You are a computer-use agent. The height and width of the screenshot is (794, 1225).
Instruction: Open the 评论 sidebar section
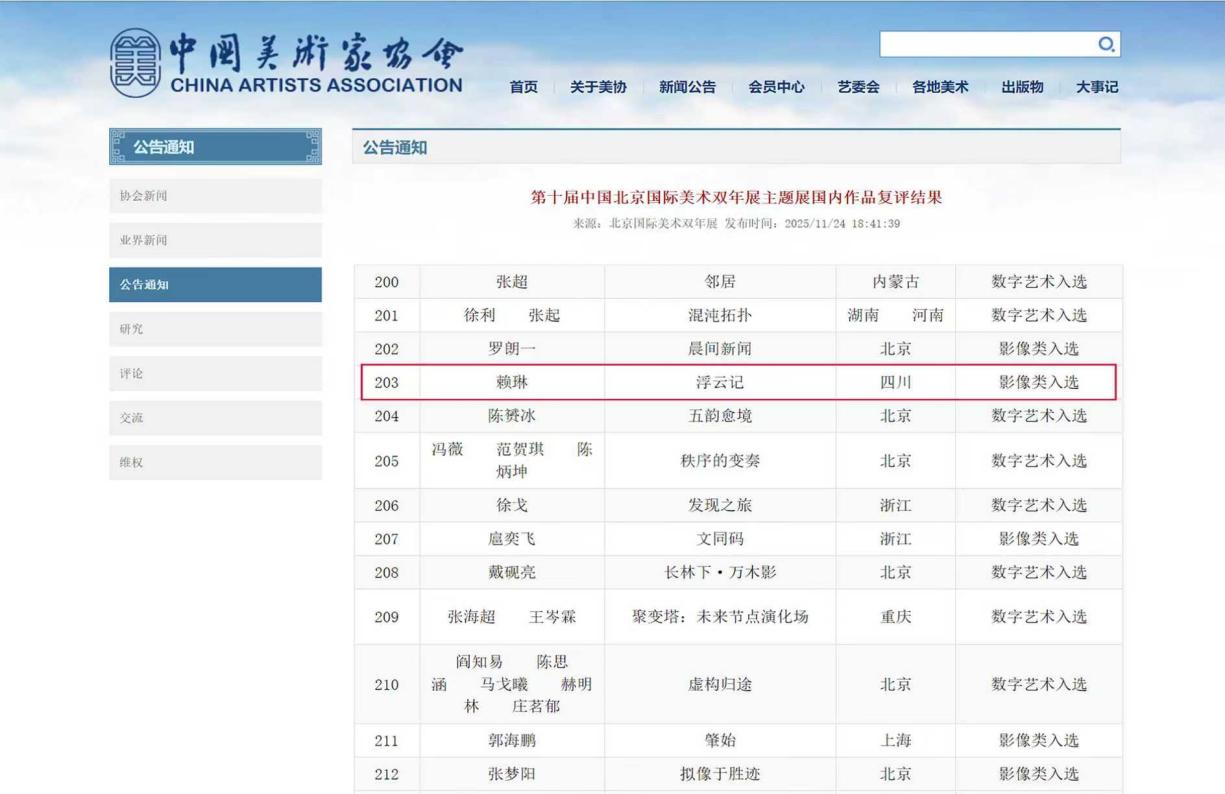[x=215, y=374]
